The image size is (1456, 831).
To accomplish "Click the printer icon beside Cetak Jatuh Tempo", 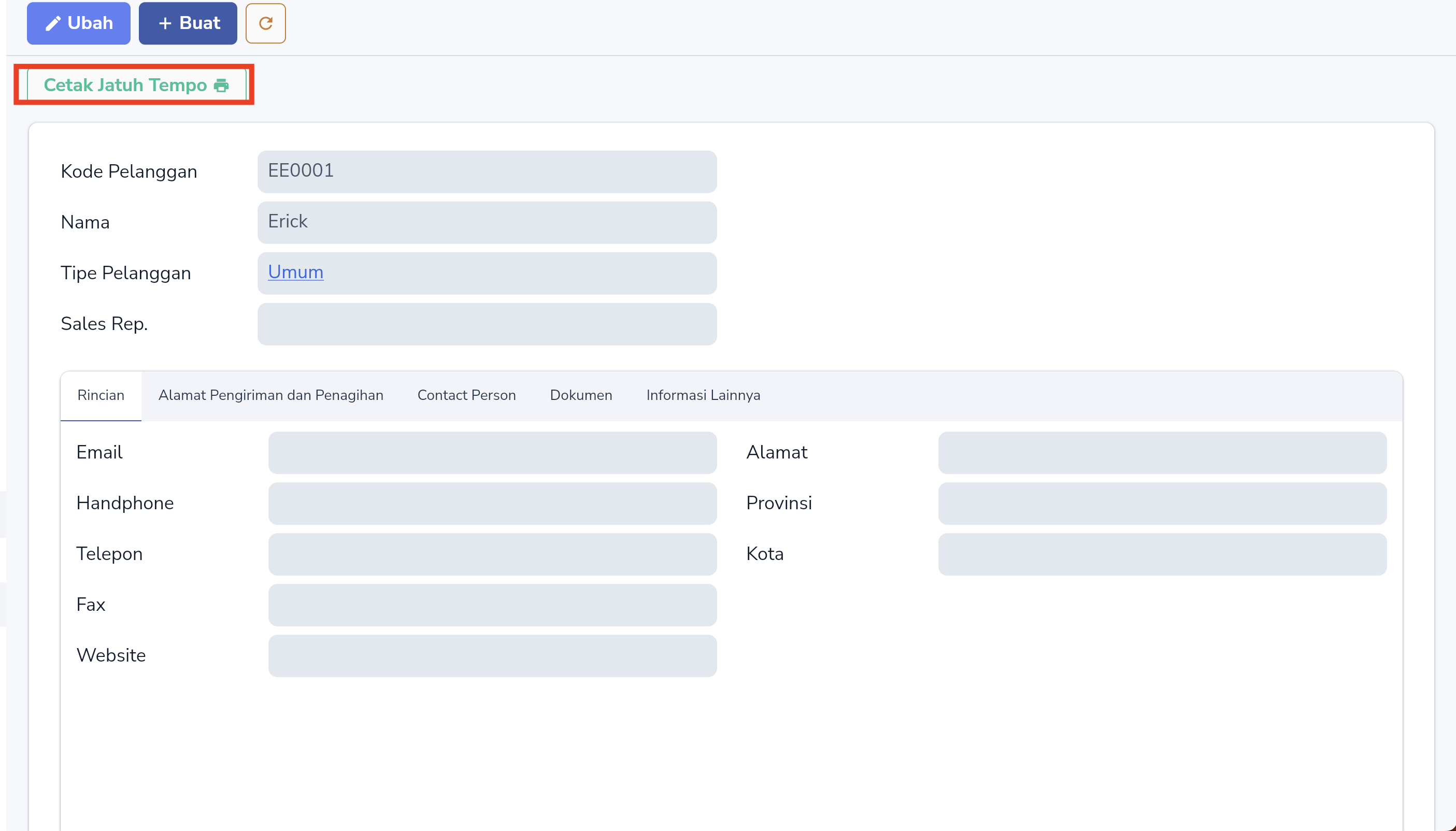I will pos(221,85).
